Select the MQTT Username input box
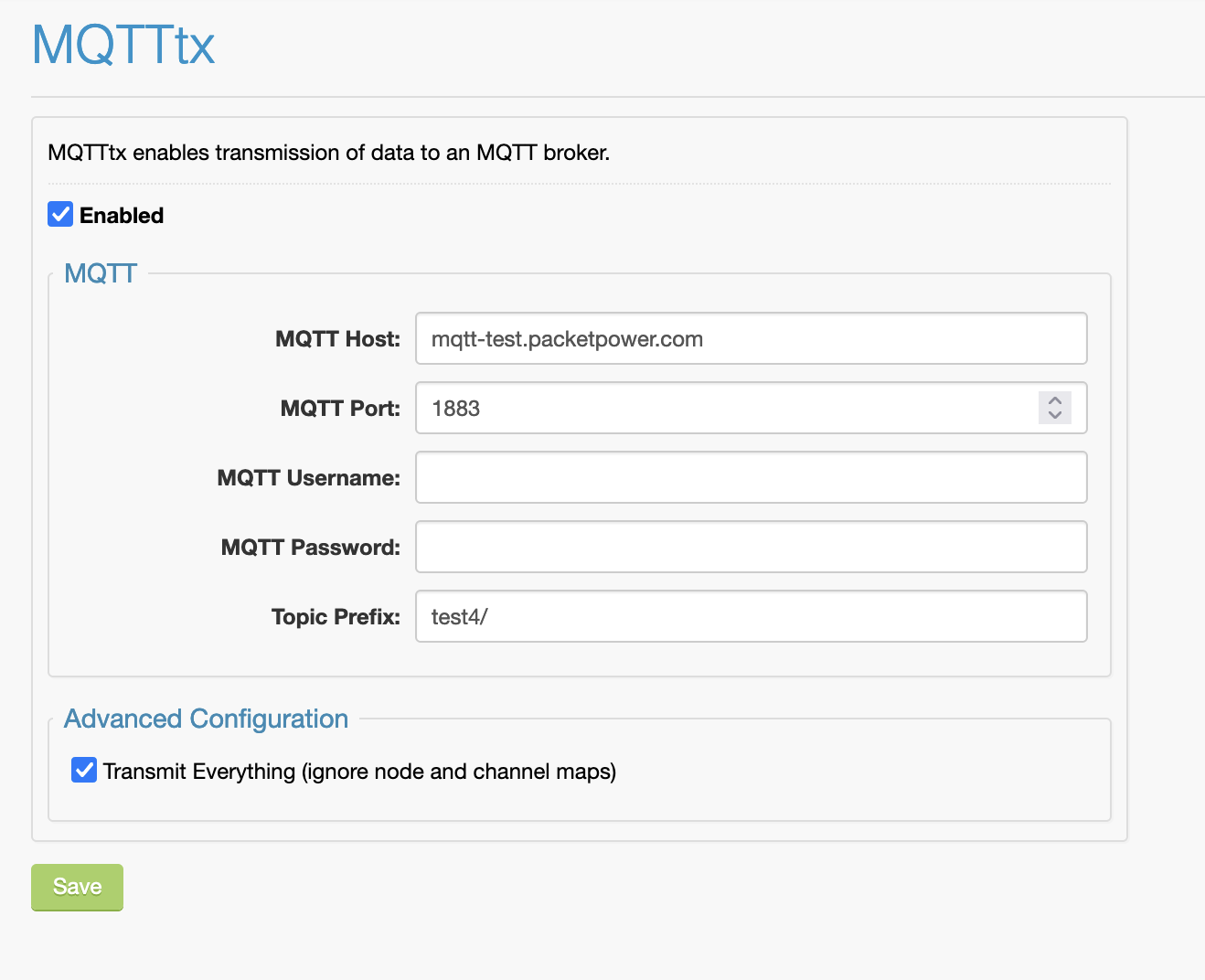 (750, 478)
